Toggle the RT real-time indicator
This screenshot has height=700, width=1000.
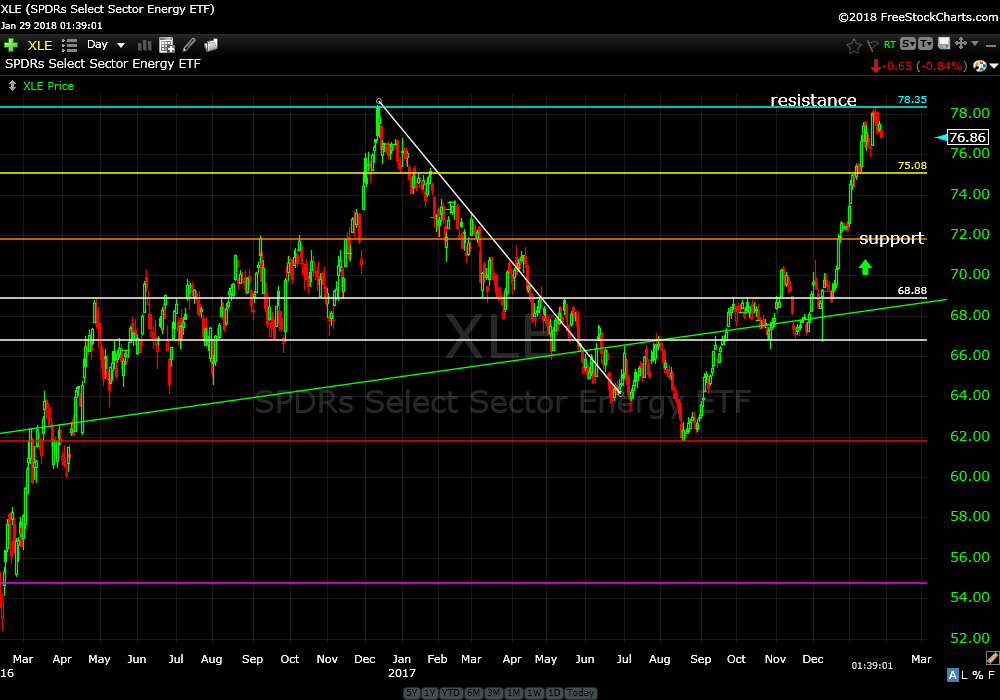point(889,45)
